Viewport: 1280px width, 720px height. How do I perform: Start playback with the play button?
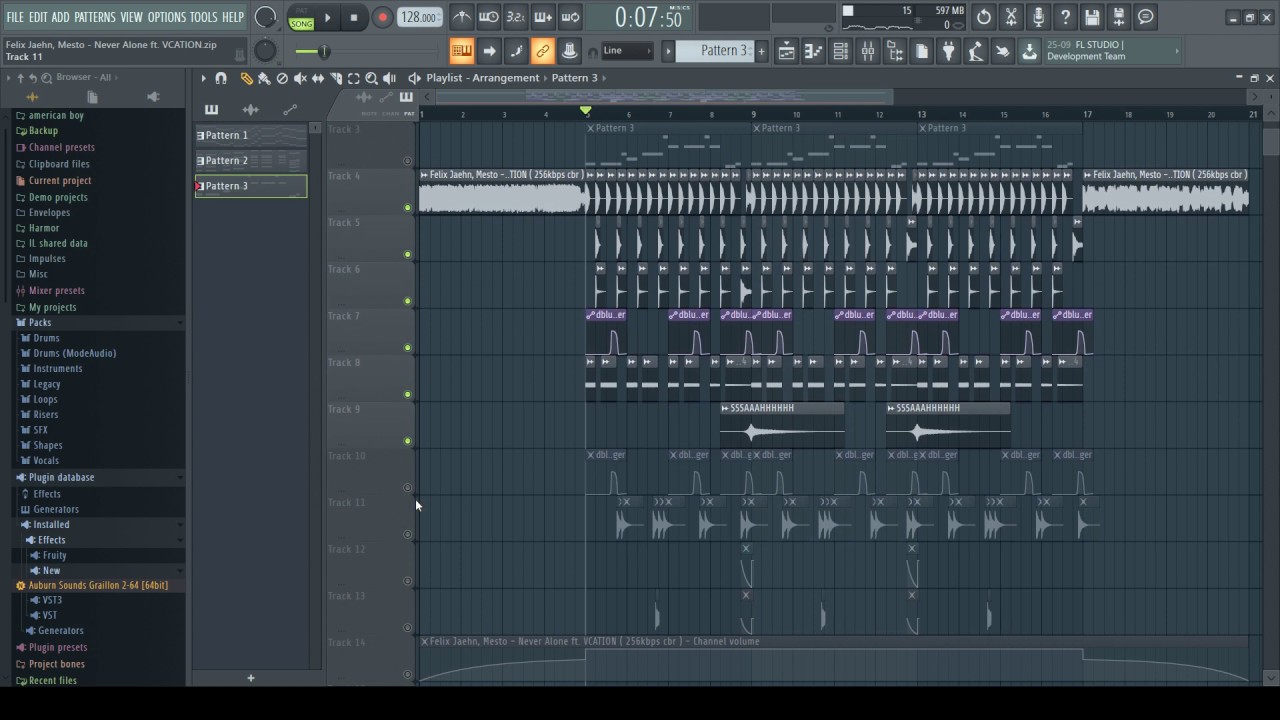tap(327, 17)
